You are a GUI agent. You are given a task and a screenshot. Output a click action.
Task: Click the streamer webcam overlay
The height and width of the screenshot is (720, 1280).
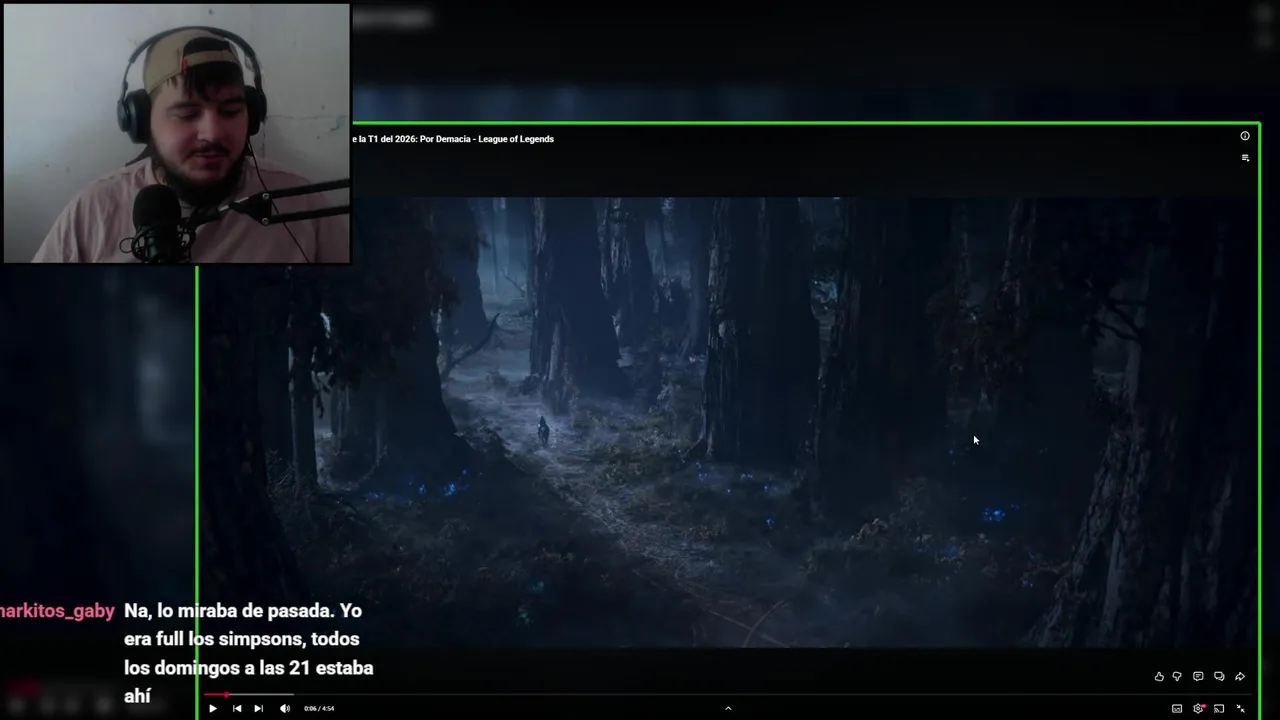click(x=176, y=133)
